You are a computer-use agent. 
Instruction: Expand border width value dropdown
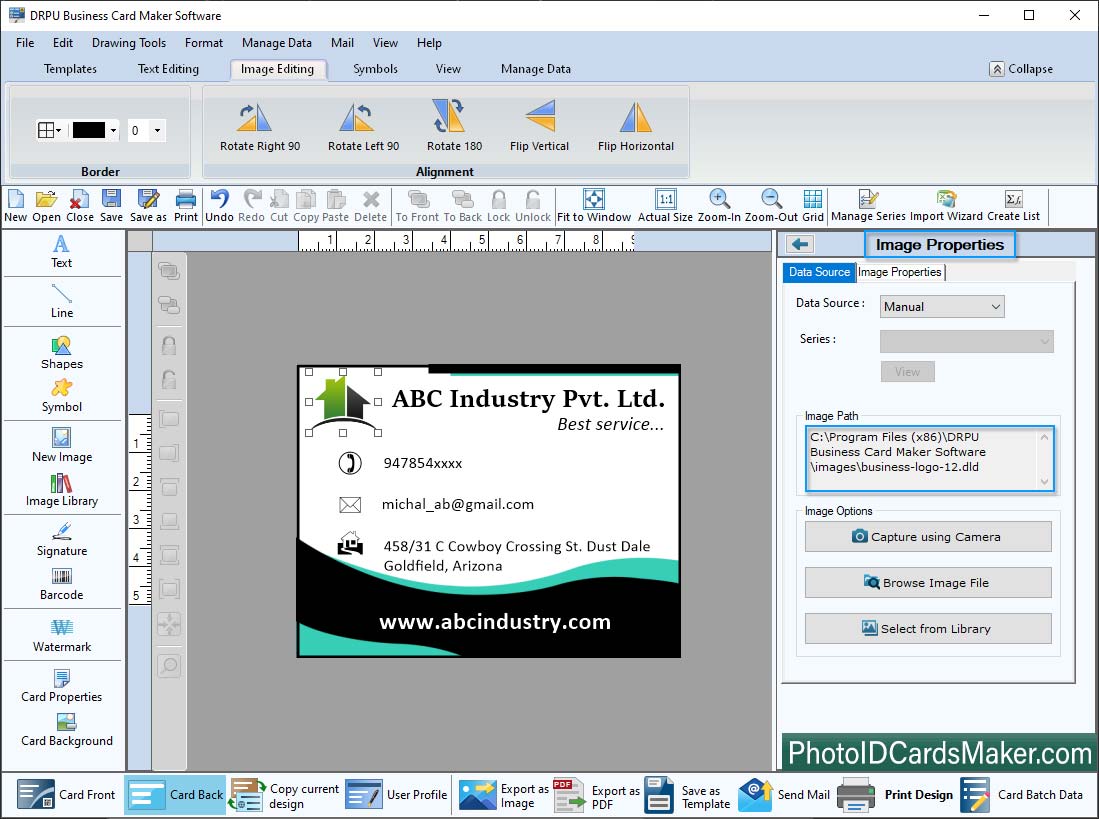coord(158,130)
